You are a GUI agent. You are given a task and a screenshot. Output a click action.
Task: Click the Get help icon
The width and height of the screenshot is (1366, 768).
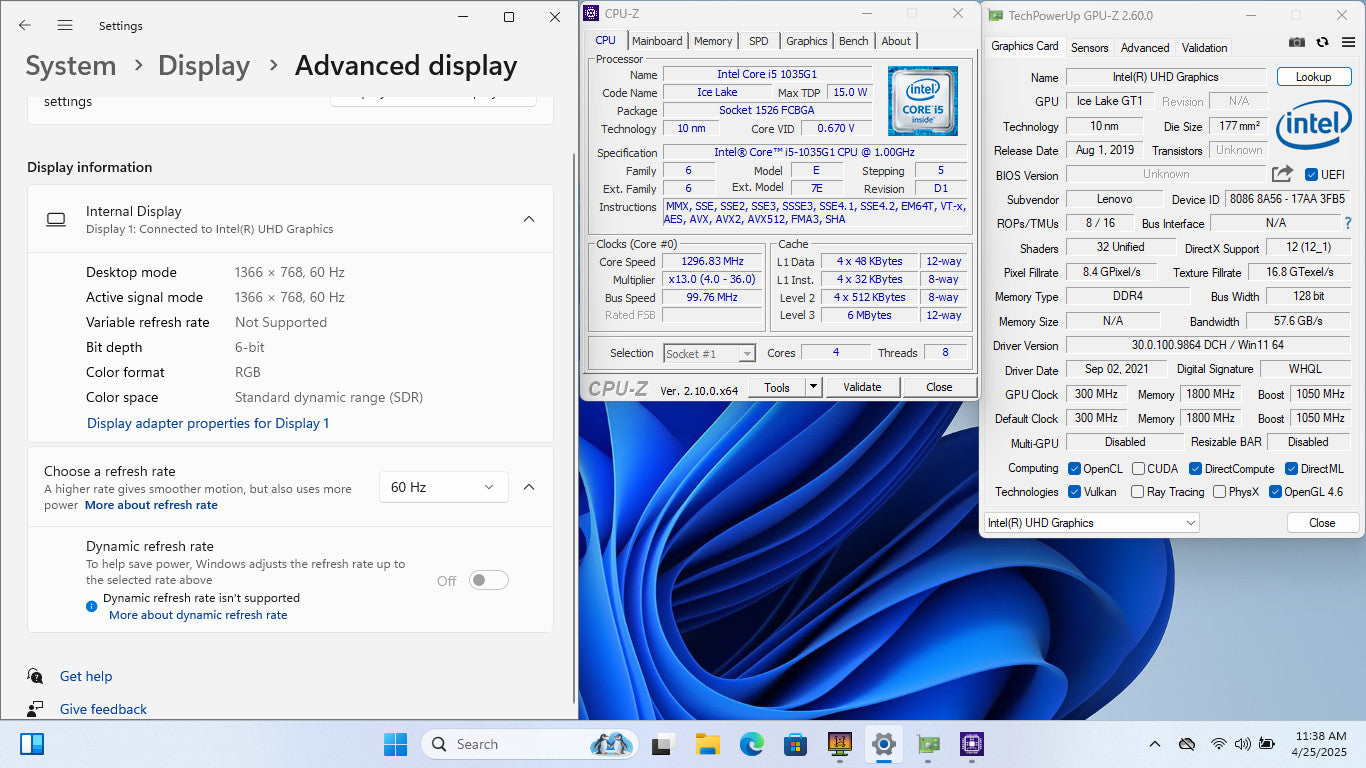35,676
